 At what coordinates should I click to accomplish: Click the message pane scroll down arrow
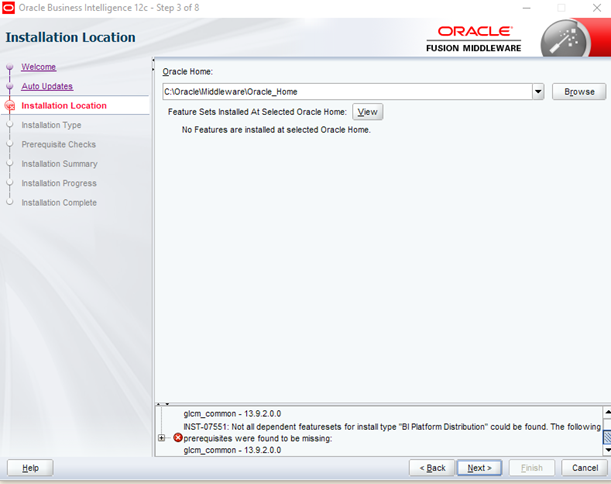tap(607, 450)
